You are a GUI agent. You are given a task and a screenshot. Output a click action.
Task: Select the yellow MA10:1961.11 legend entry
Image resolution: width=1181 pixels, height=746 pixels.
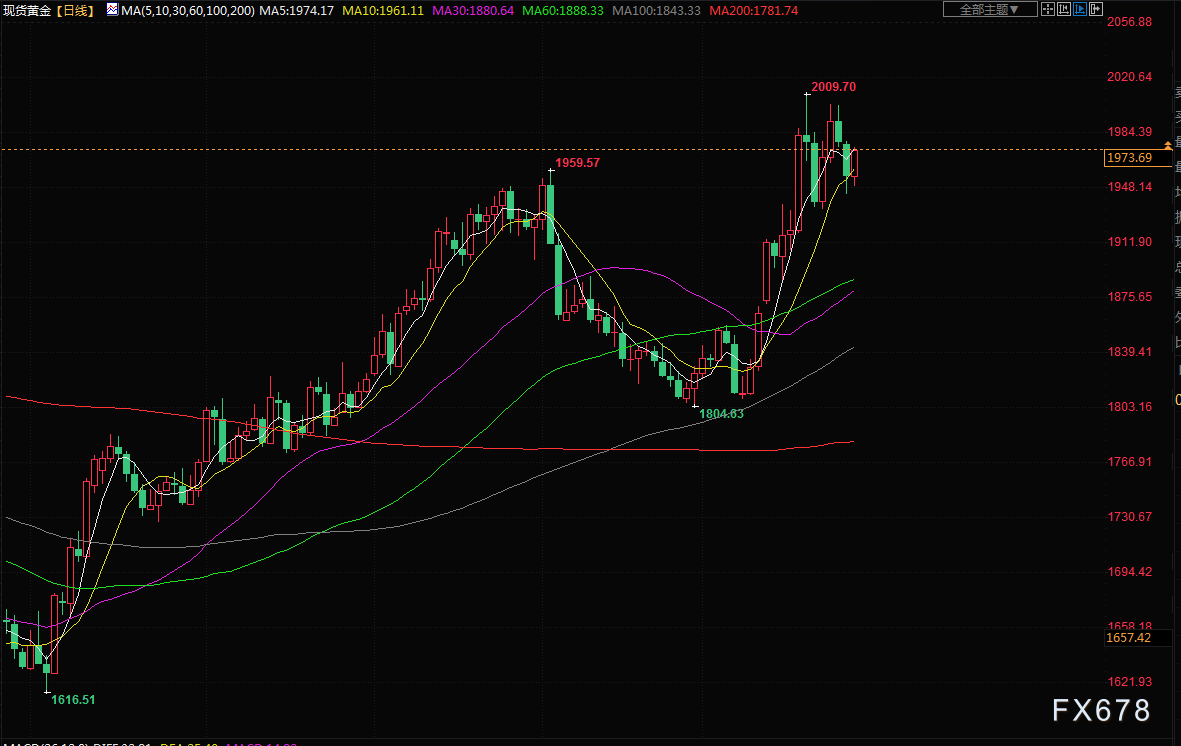coord(383,10)
